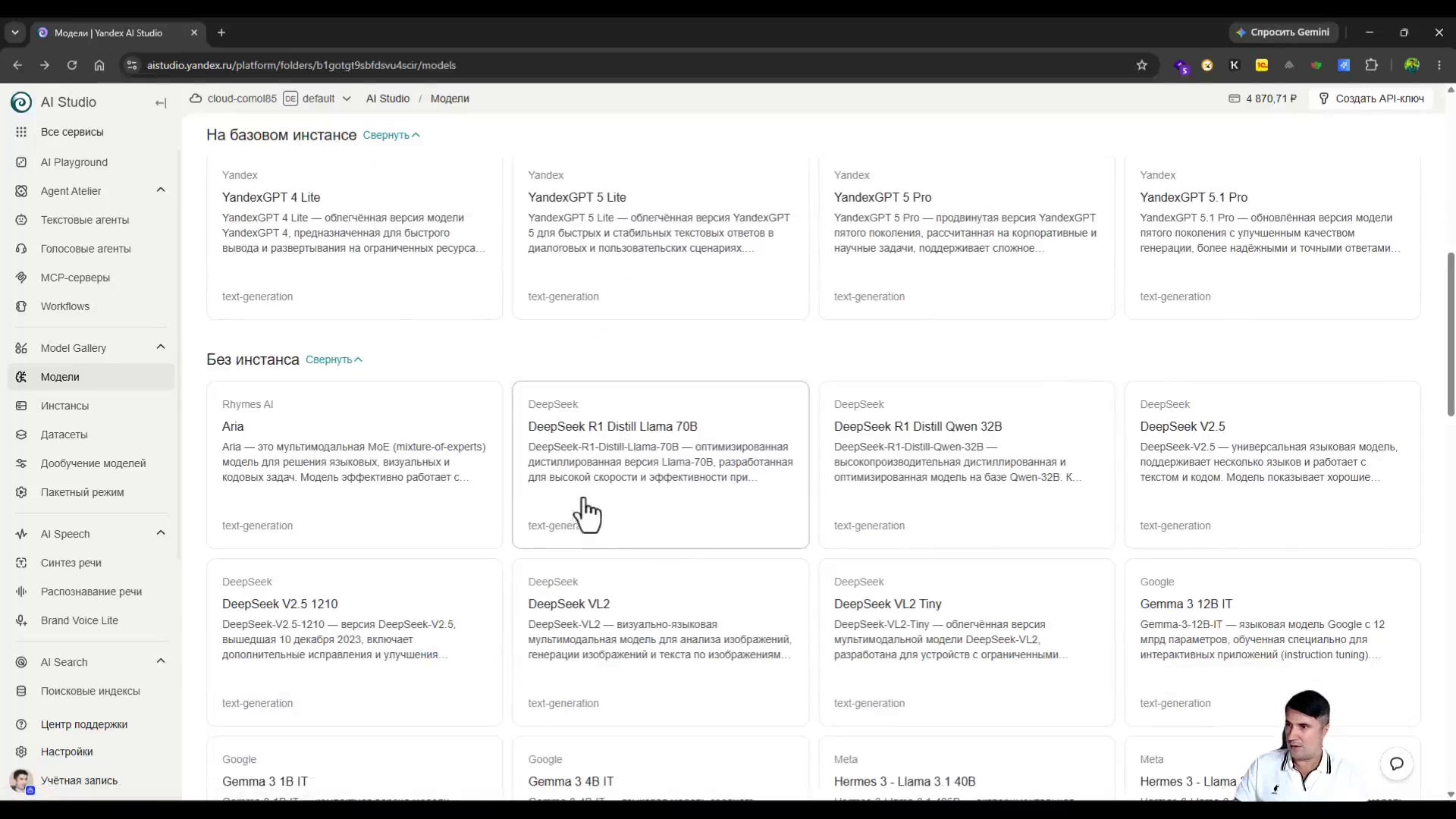This screenshot has height=819, width=1456.
Task: Collapse the AI Speech section
Action: click(161, 533)
